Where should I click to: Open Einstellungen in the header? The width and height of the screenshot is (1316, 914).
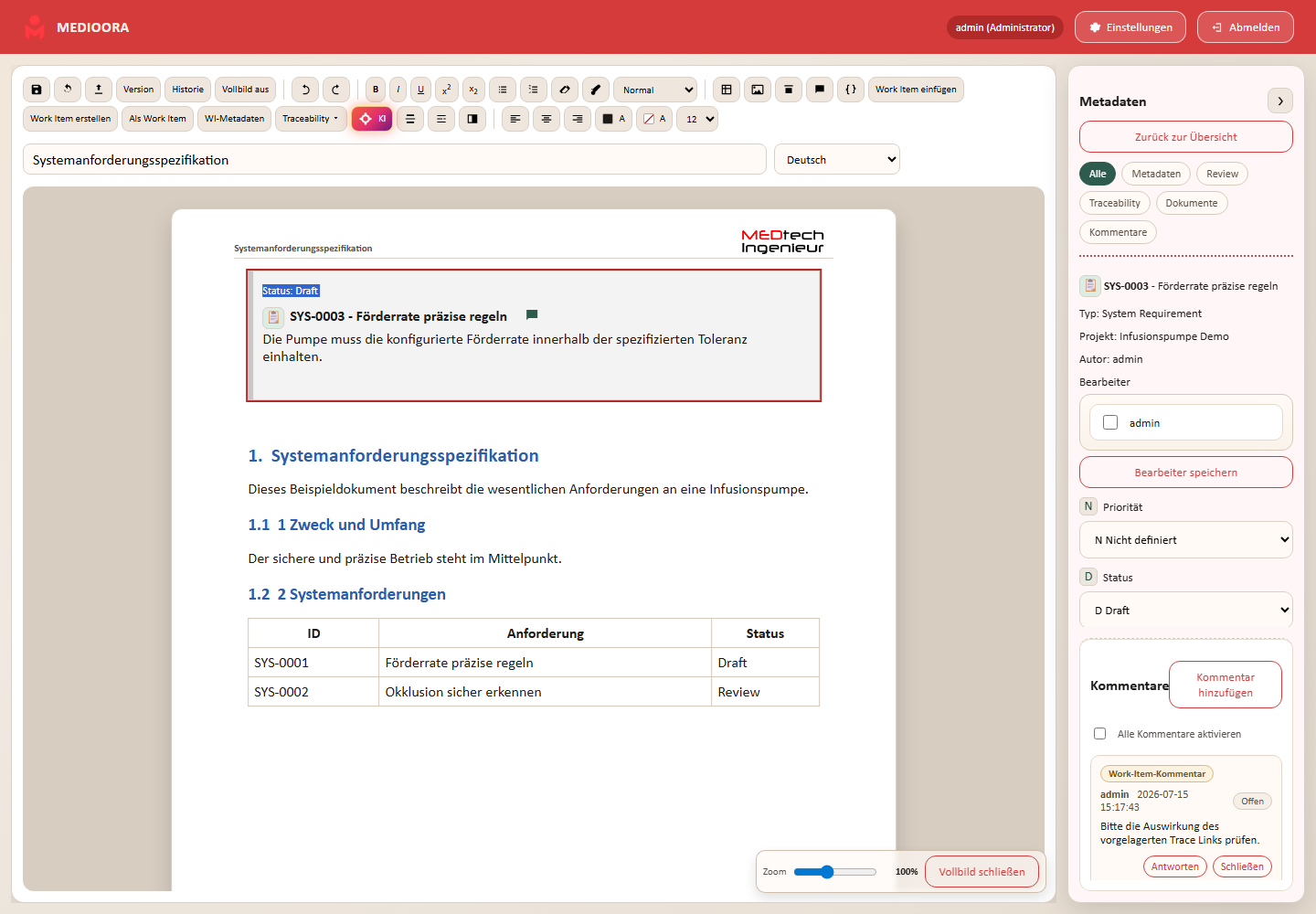point(1130,27)
